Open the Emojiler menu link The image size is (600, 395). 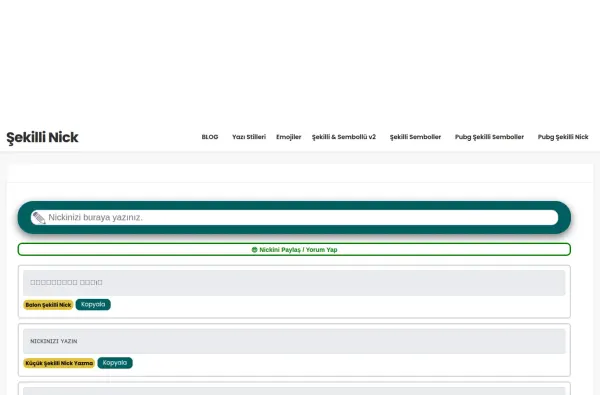289,137
